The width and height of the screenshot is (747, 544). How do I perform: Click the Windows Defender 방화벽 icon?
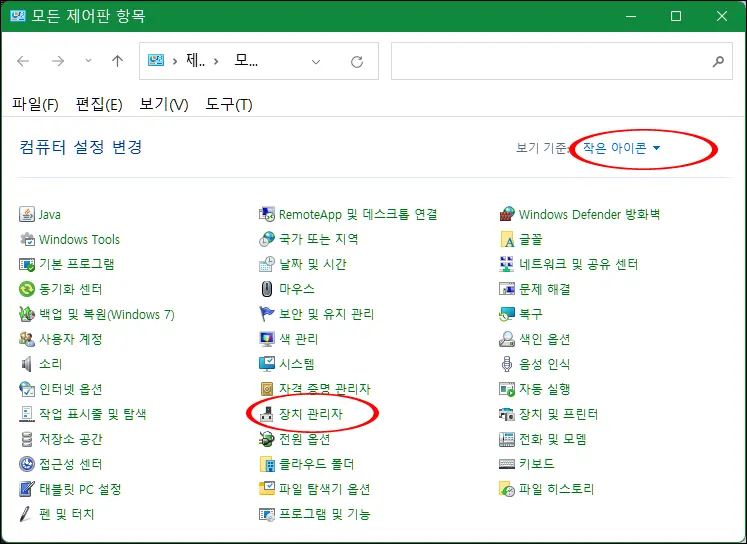coord(507,214)
